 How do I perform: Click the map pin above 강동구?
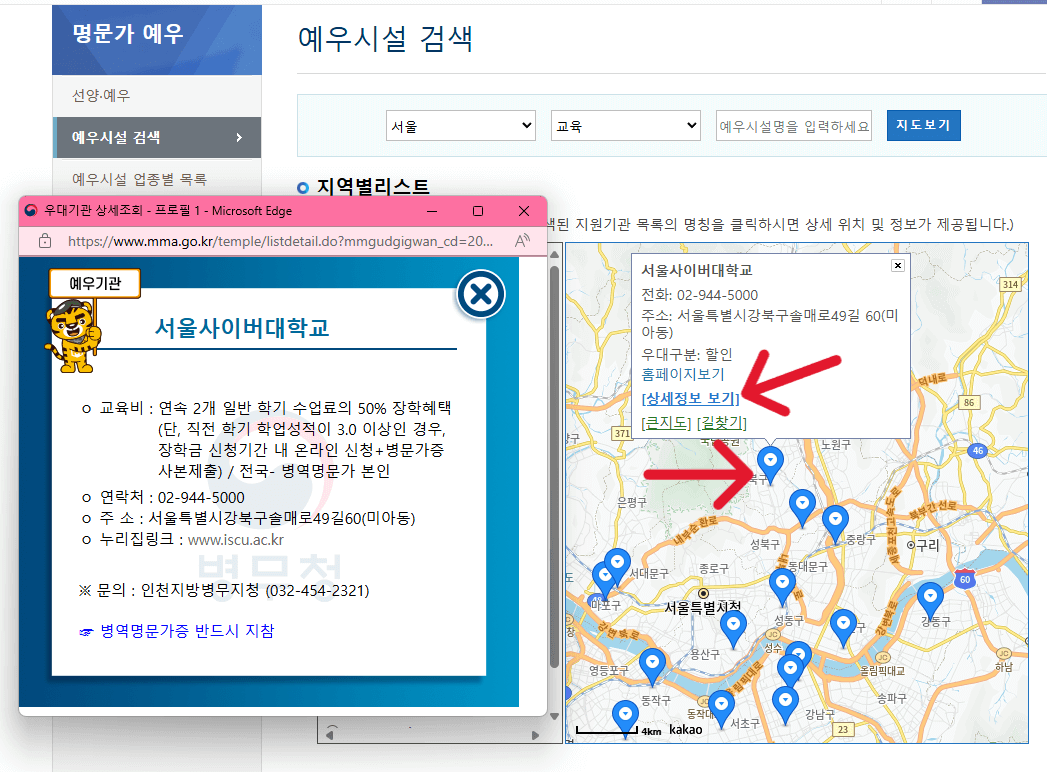930,600
